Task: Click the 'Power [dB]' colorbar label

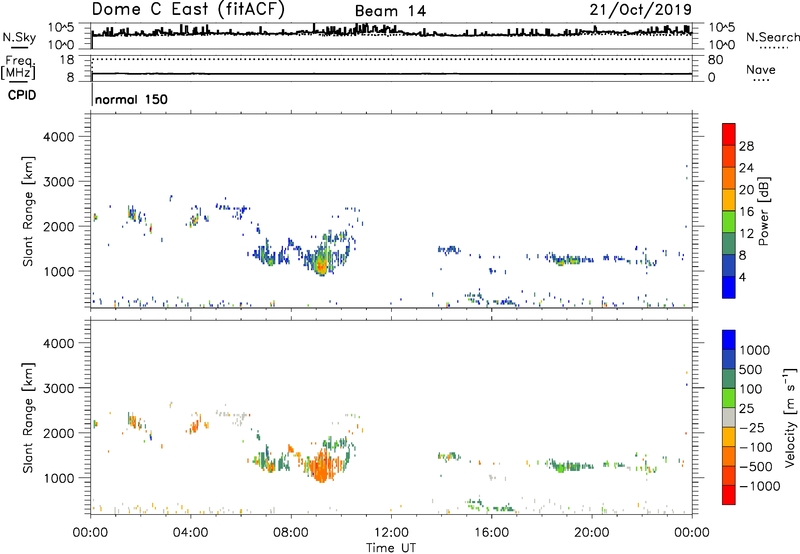Action: tap(764, 211)
